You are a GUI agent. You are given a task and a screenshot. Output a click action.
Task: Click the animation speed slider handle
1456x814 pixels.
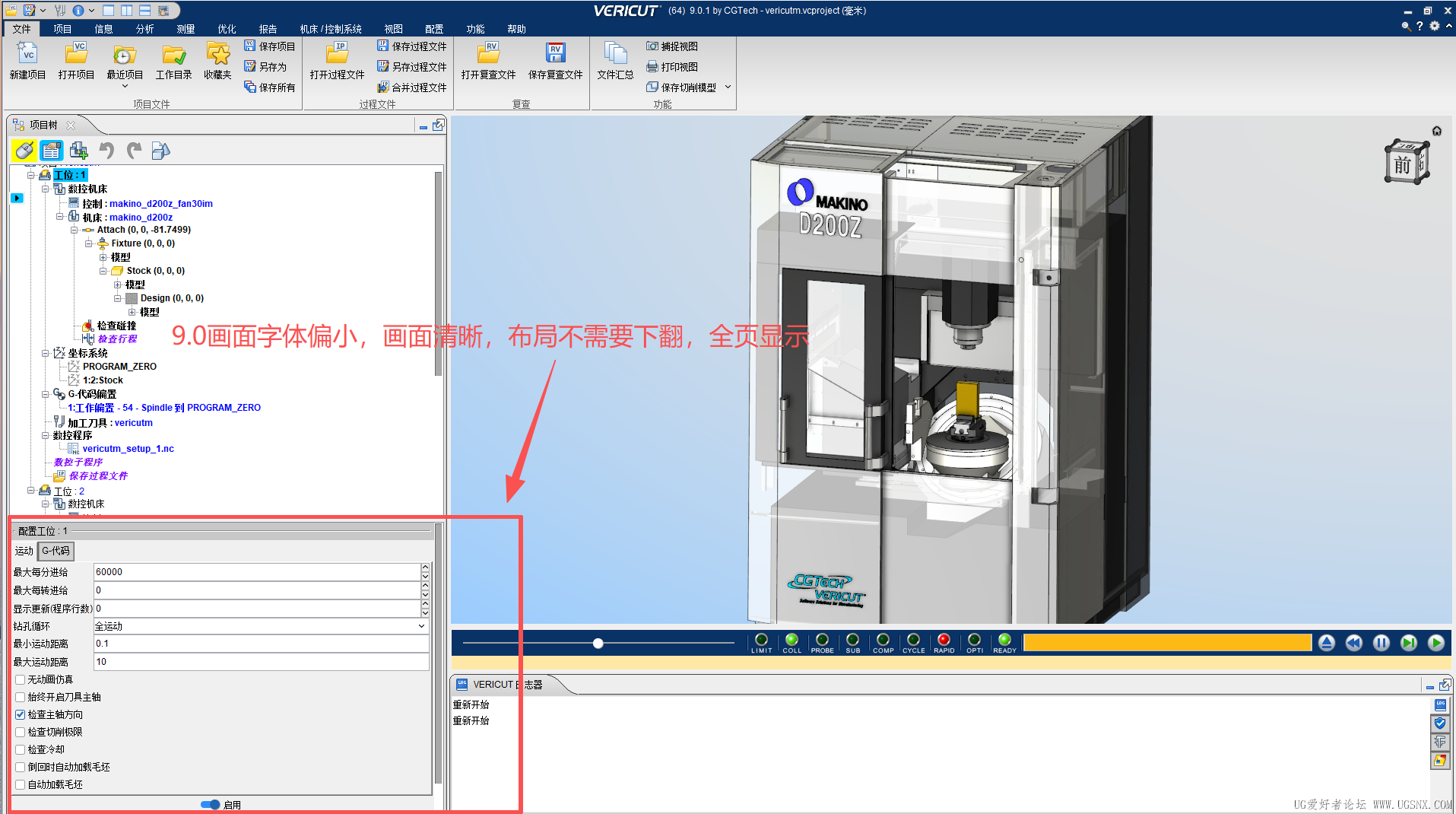pyautogui.click(x=598, y=644)
